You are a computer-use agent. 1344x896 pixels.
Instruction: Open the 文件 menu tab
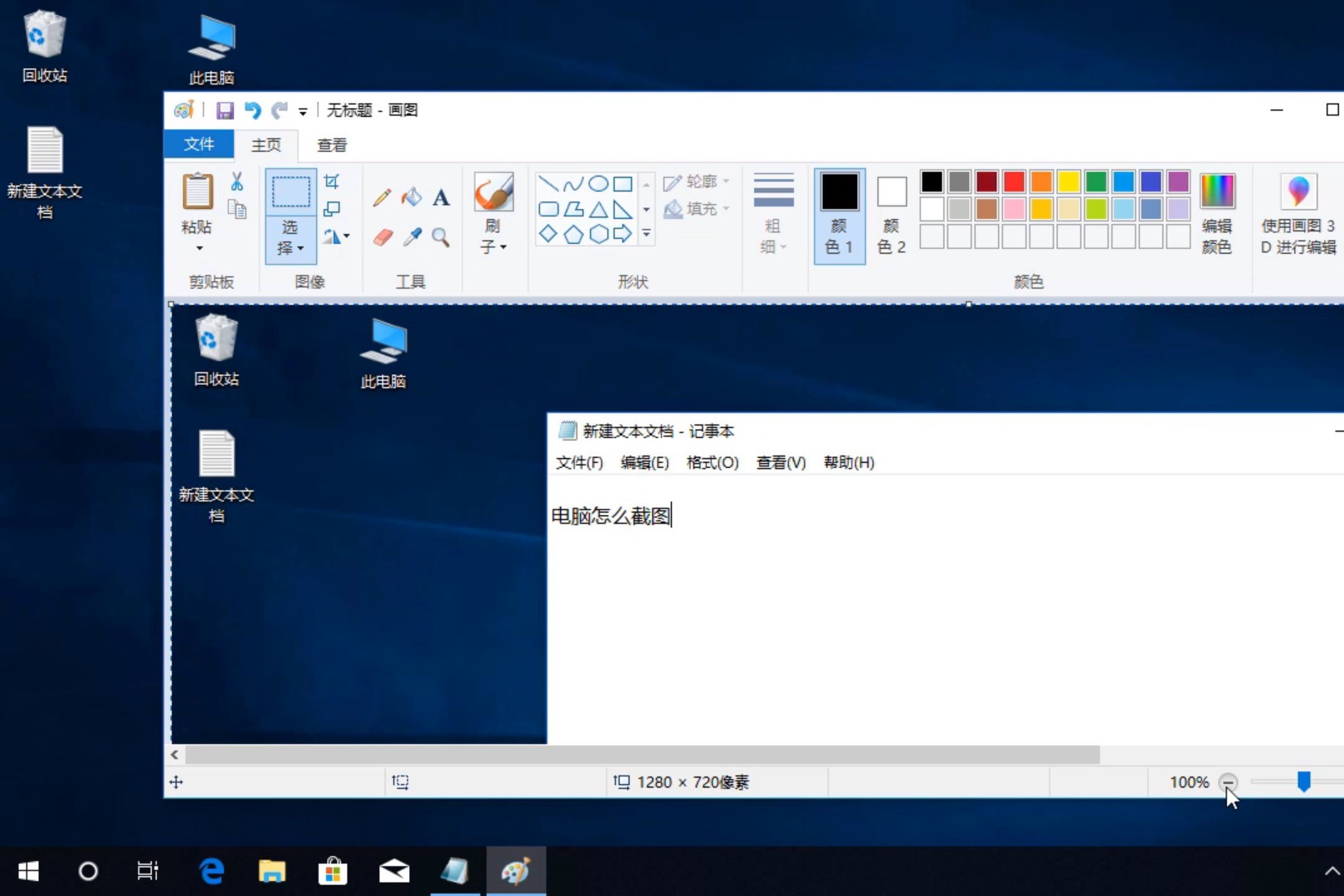[199, 144]
